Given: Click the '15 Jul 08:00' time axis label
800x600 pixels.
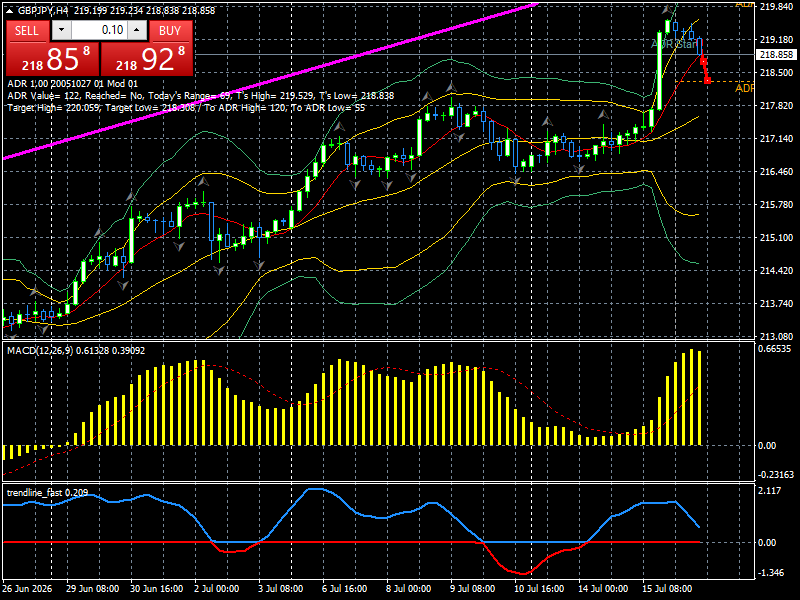Looking at the screenshot, I should pos(667,589).
